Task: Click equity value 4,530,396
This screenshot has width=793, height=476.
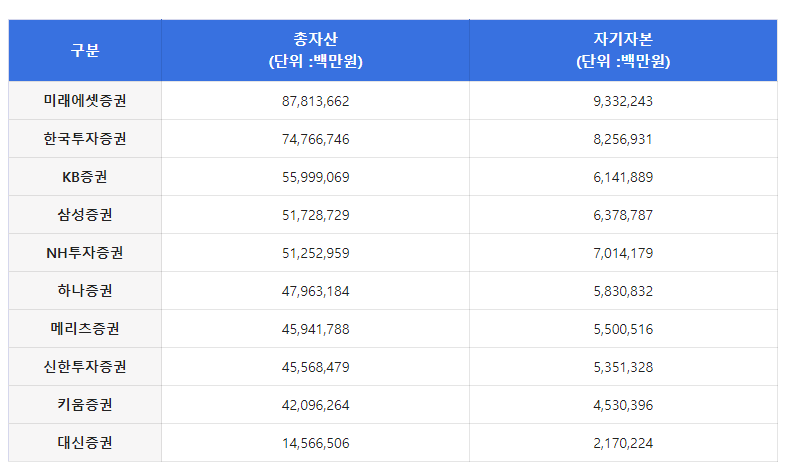Action: coord(623,405)
